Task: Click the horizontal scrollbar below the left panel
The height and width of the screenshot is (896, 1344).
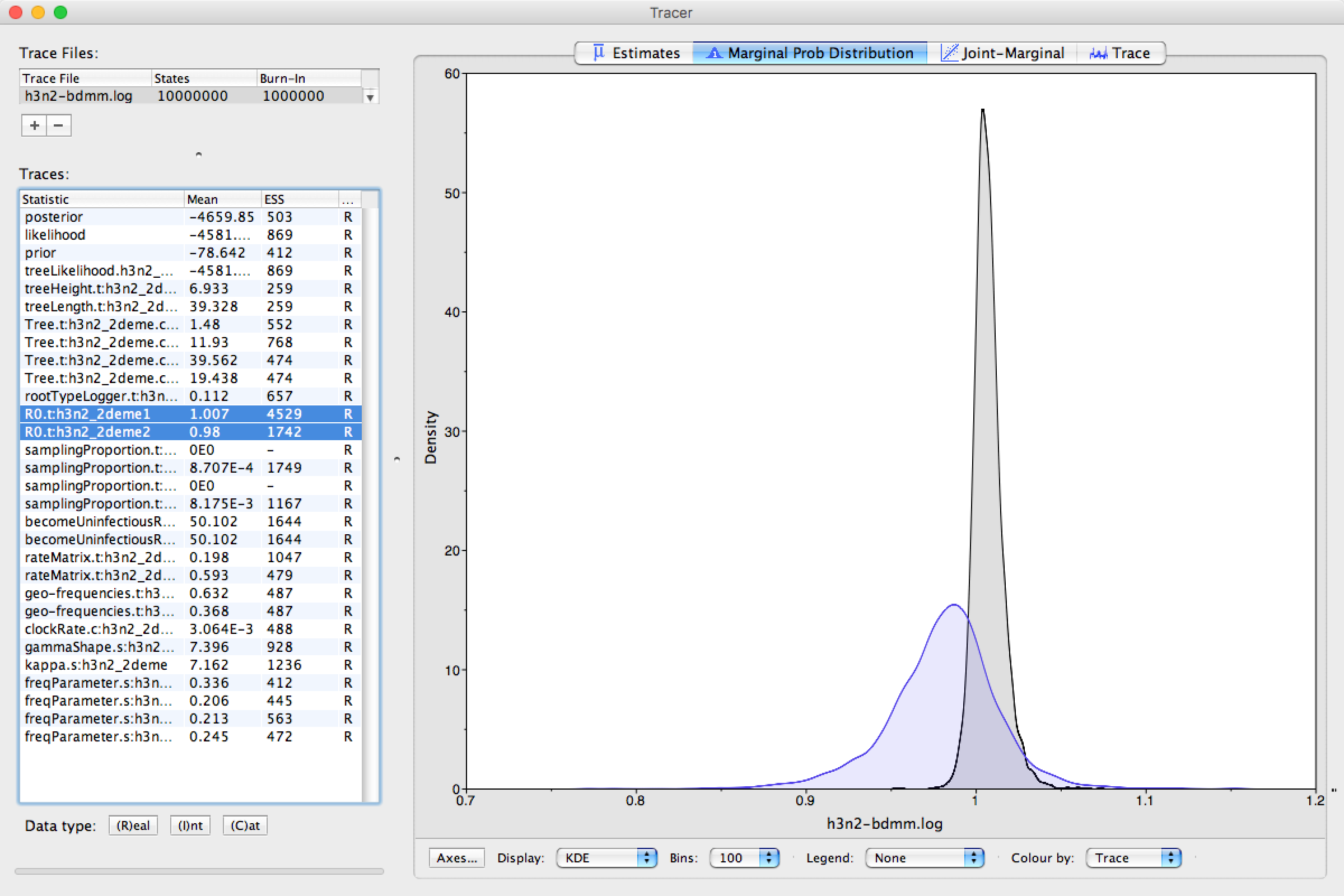Action: click(x=199, y=871)
